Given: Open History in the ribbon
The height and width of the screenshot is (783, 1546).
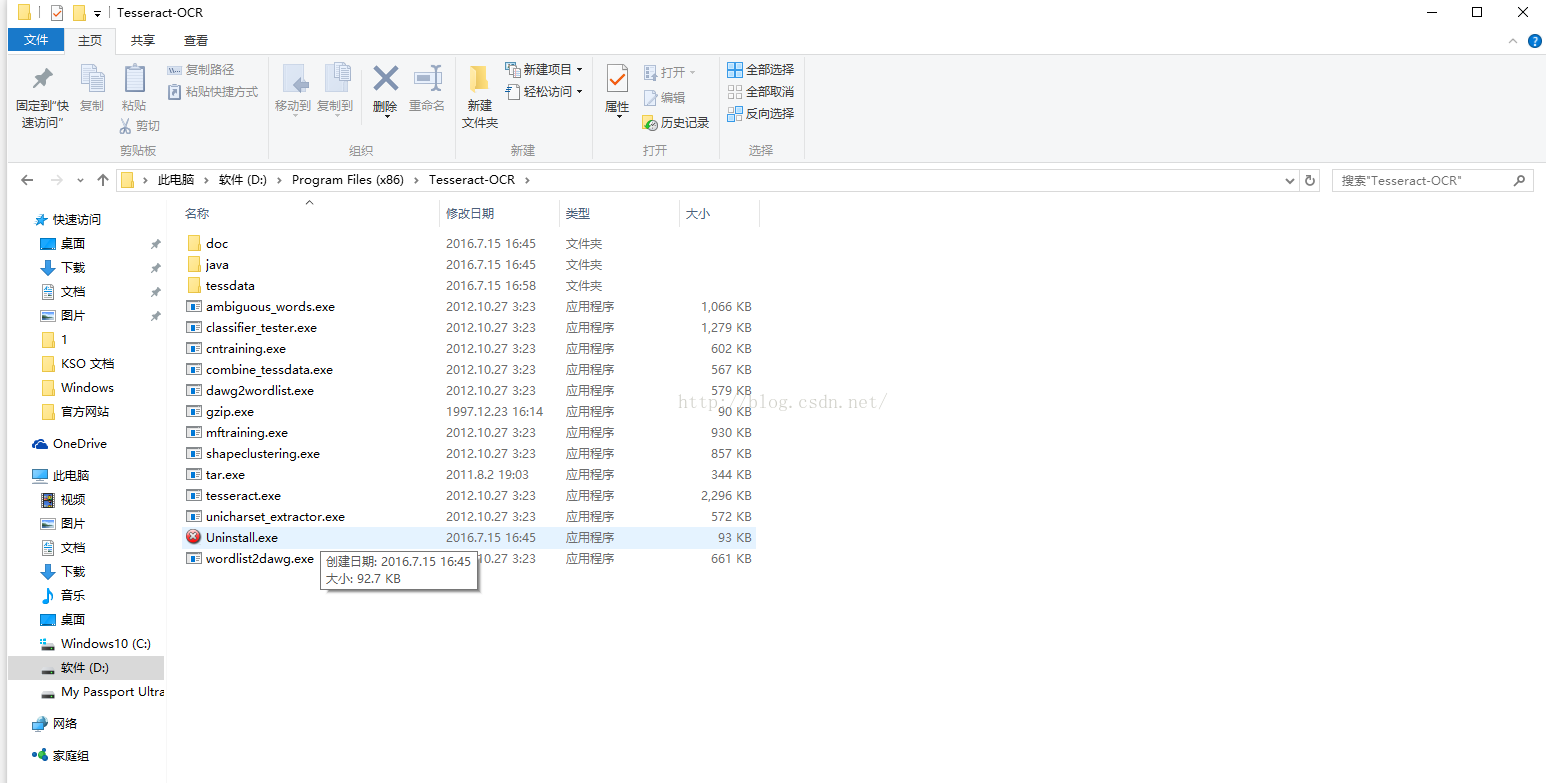Looking at the screenshot, I should 675,123.
